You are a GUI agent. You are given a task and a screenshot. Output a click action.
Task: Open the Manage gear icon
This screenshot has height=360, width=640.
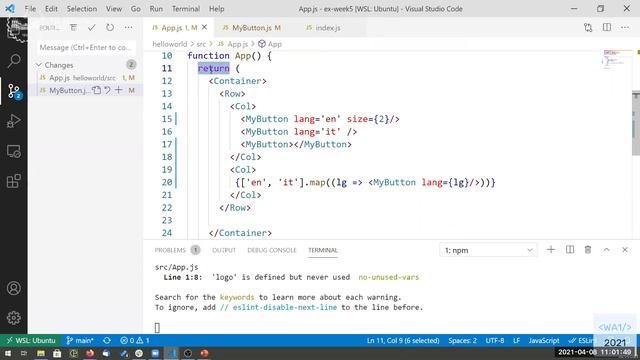tap(14, 318)
